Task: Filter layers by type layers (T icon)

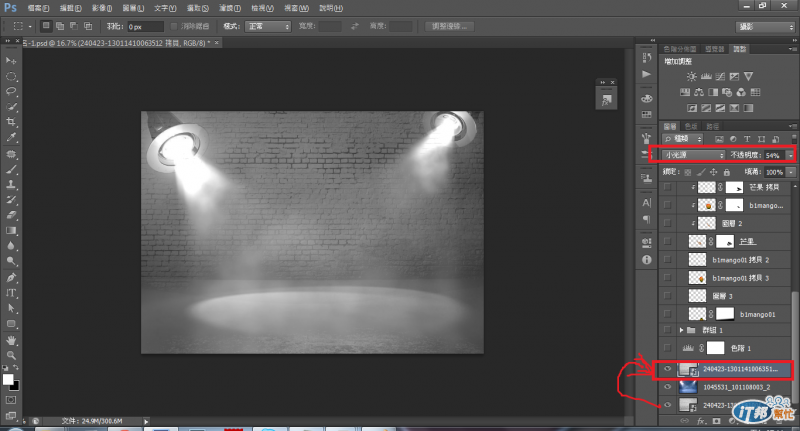Action: click(747, 139)
